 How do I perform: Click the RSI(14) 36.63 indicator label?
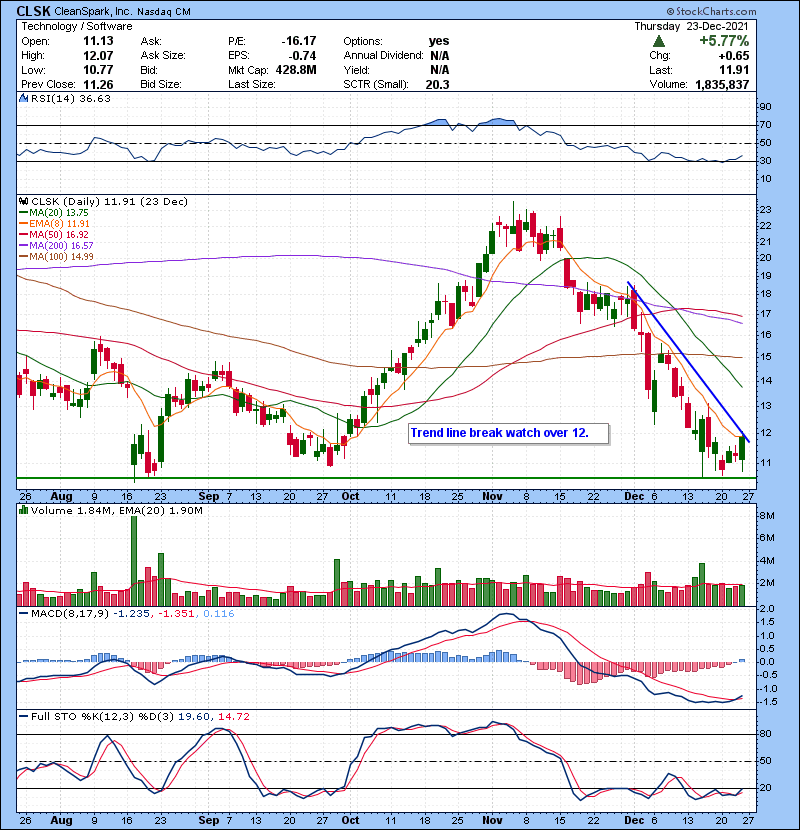71,98
